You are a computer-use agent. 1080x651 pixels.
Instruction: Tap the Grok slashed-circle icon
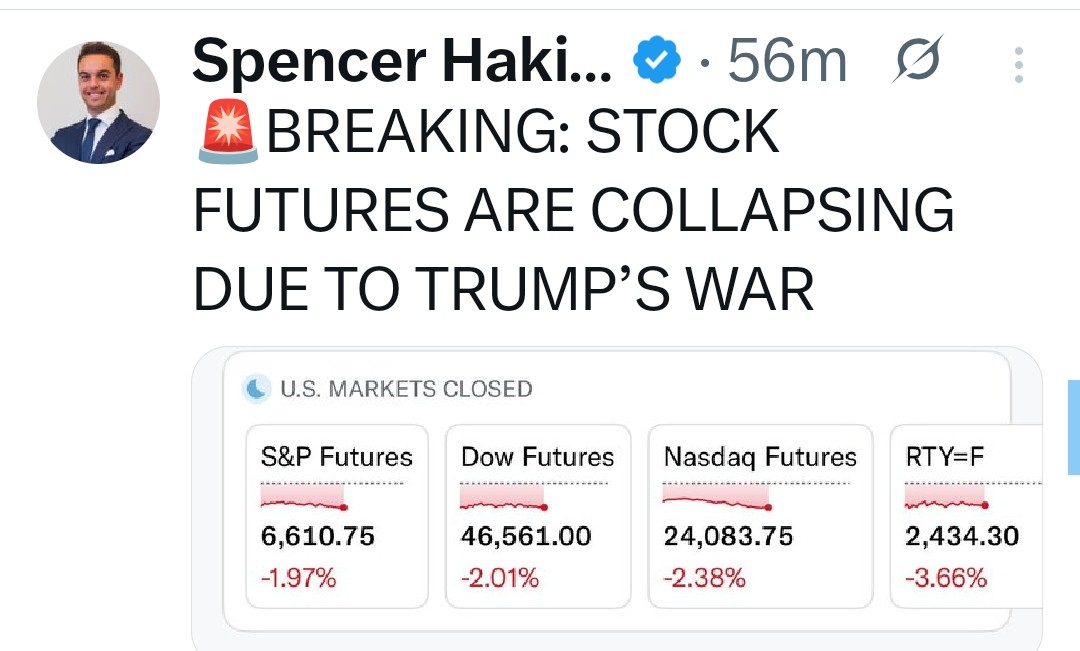pos(916,63)
